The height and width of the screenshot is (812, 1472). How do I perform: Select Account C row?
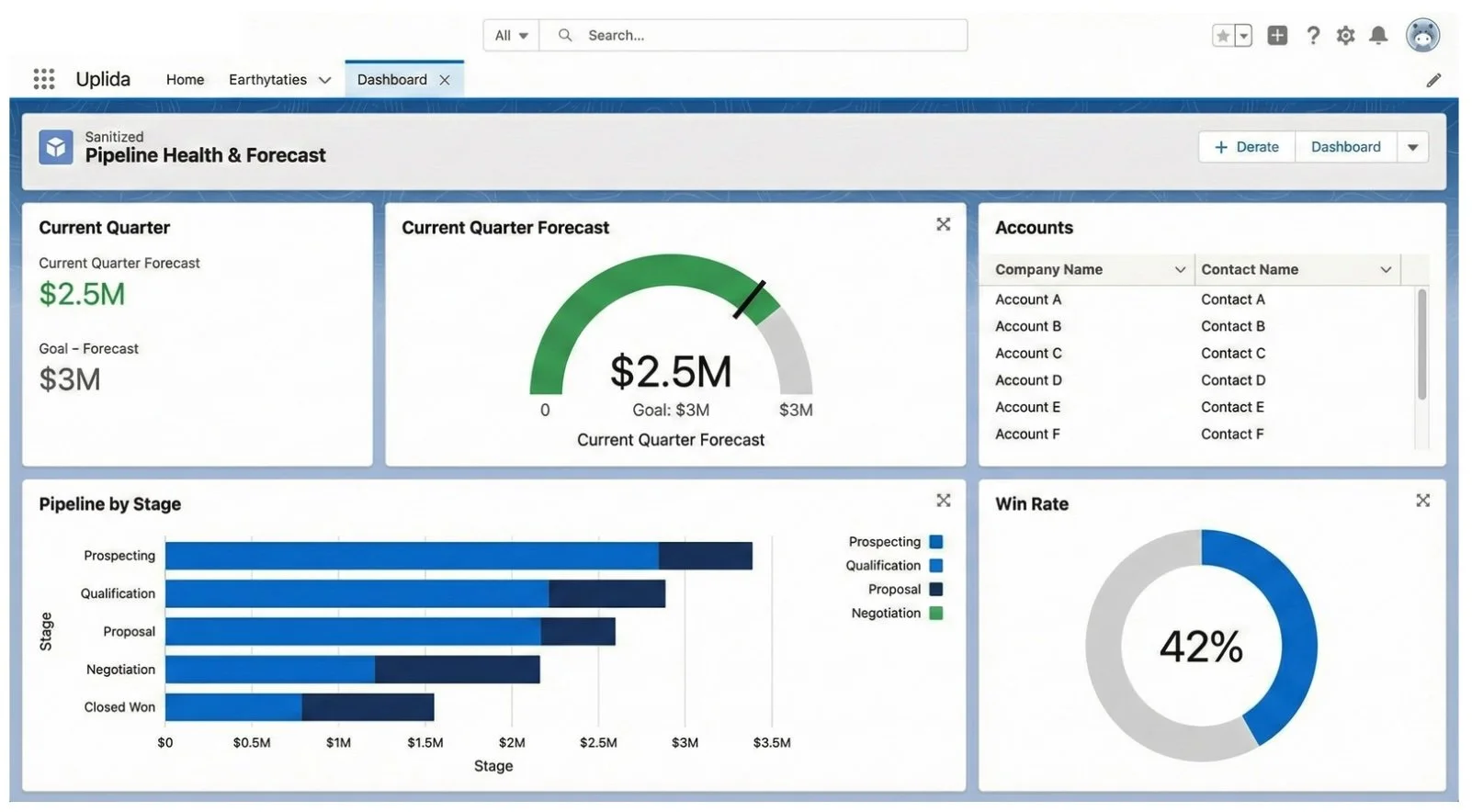click(x=1028, y=354)
